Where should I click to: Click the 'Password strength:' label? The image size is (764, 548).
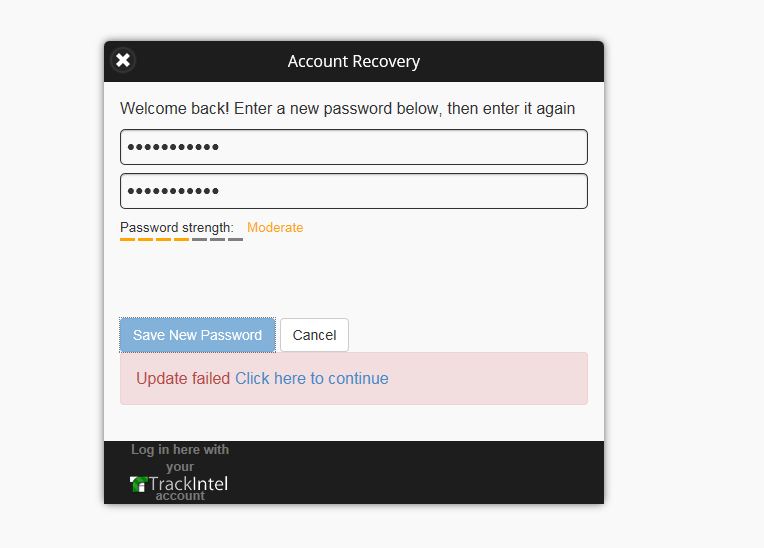177,228
